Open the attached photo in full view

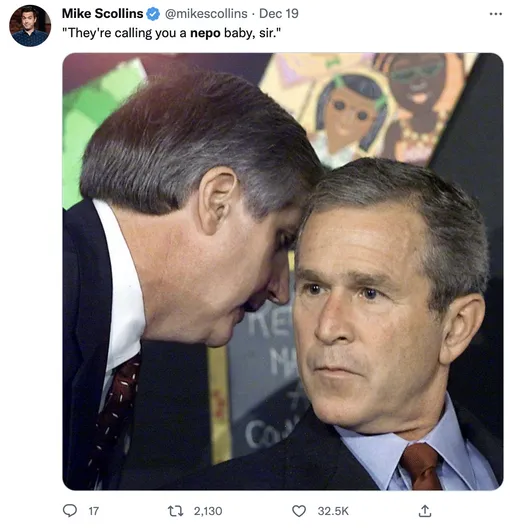coord(283,271)
